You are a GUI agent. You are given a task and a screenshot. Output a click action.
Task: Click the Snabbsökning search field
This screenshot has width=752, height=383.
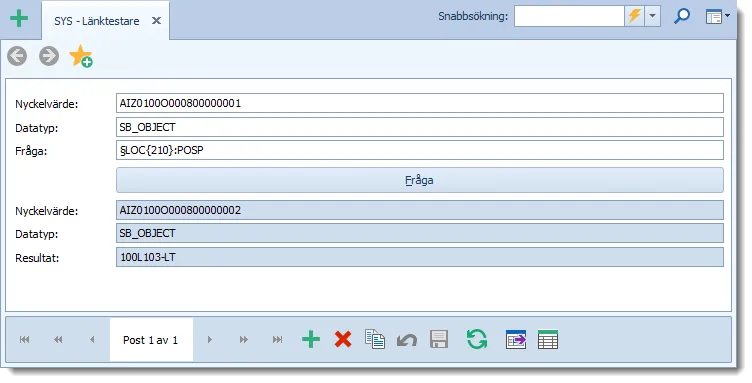(x=569, y=16)
